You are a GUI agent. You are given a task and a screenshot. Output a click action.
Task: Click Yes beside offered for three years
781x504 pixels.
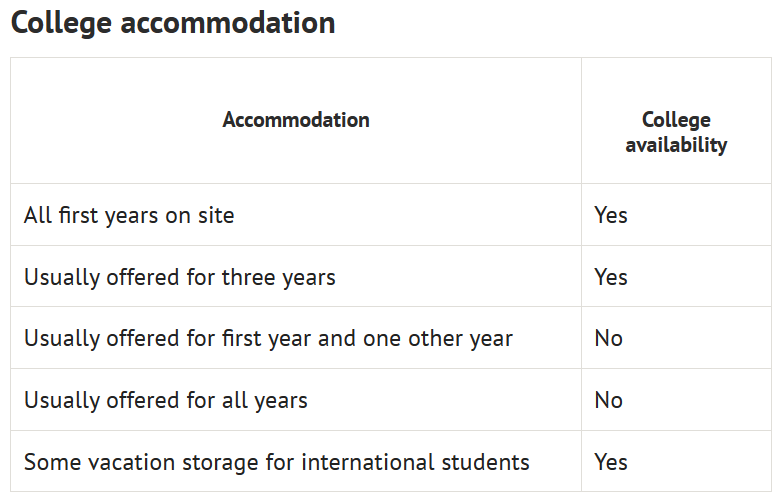click(x=611, y=277)
